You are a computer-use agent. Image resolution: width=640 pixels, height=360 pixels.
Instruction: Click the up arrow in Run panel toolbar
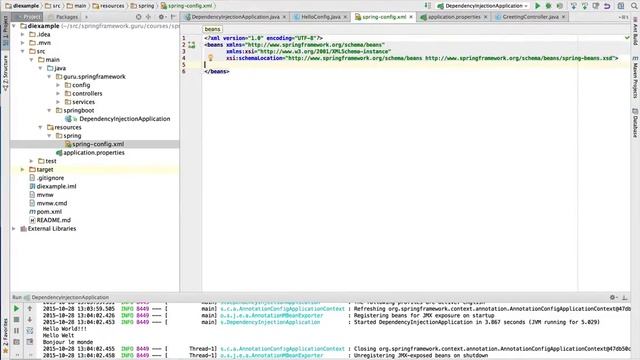tap(30, 309)
